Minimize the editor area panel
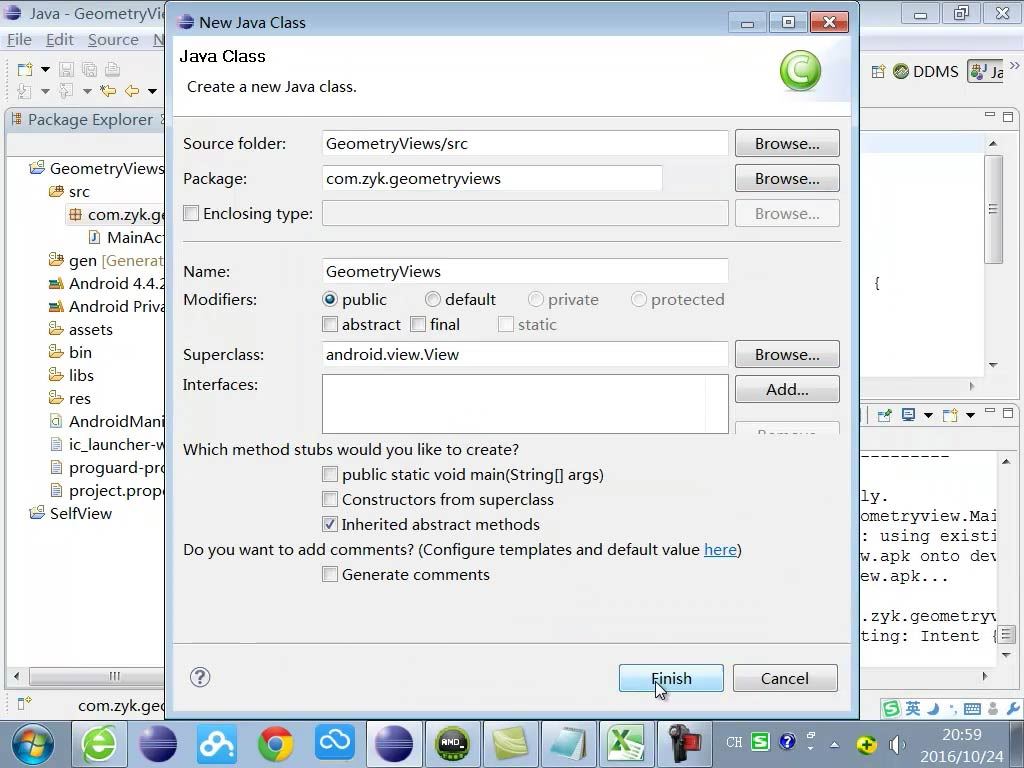The image size is (1024, 768). [989, 115]
